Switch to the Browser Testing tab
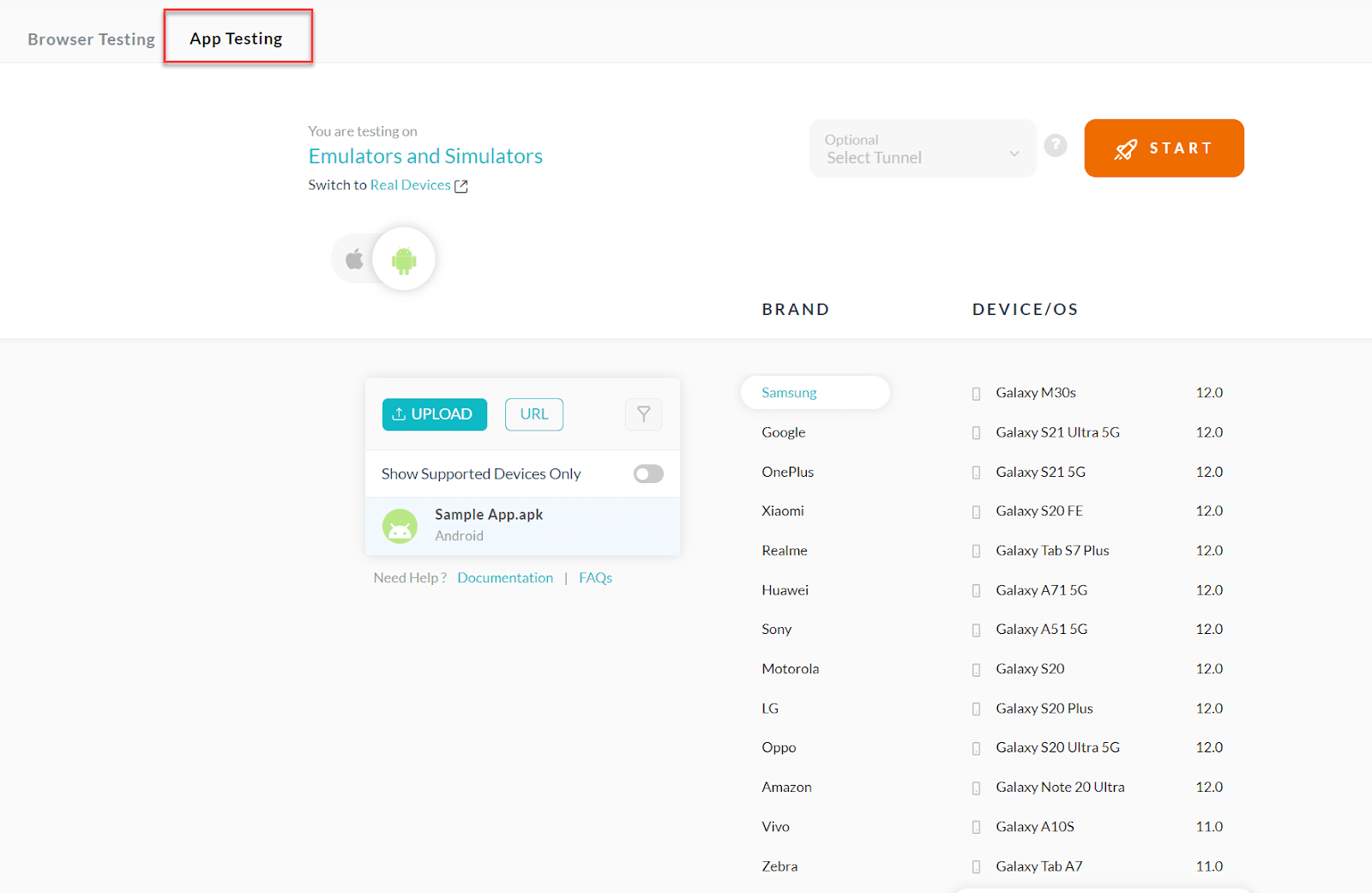The image size is (1372, 893). [x=91, y=39]
